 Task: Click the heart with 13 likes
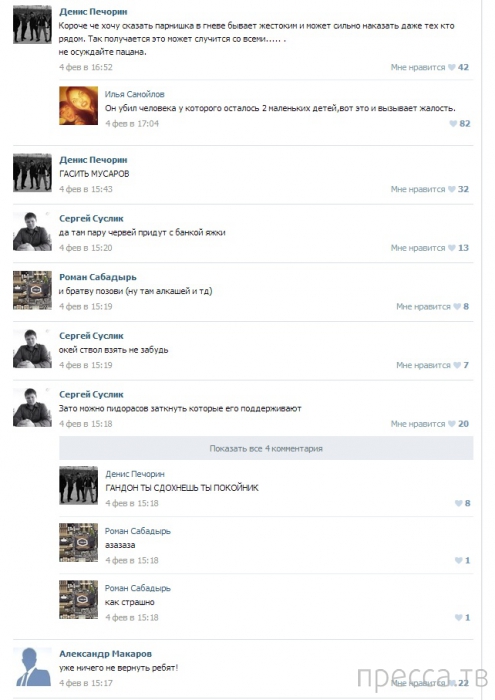(x=452, y=248)
